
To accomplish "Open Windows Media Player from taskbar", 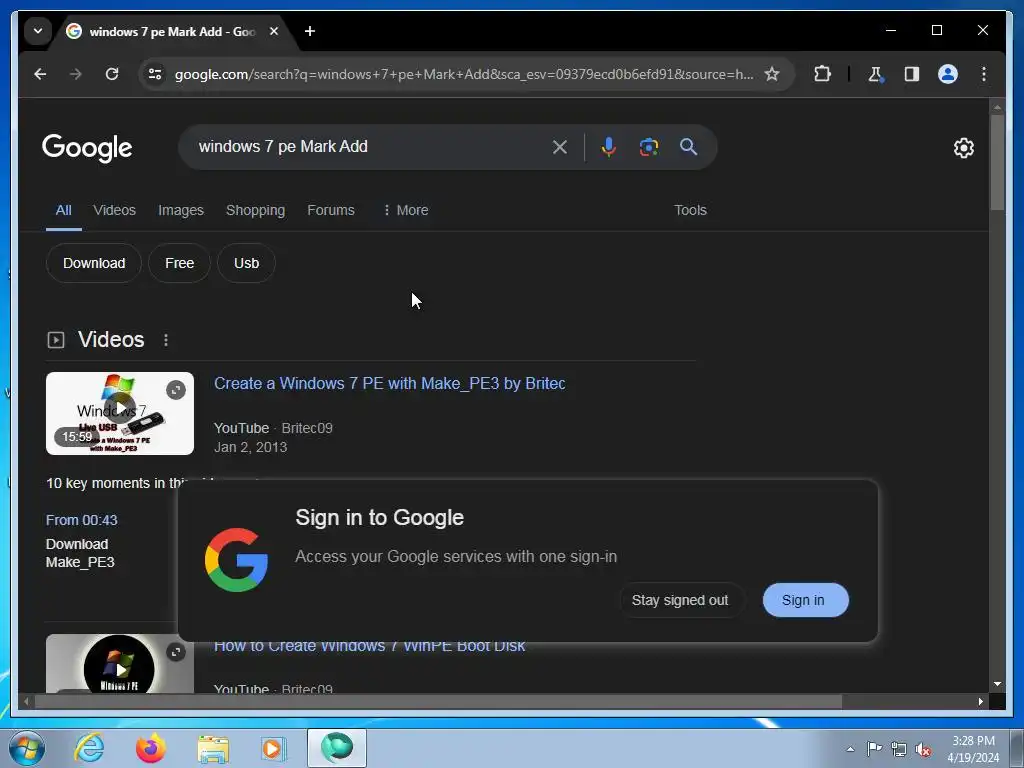I will coord(274,748).
